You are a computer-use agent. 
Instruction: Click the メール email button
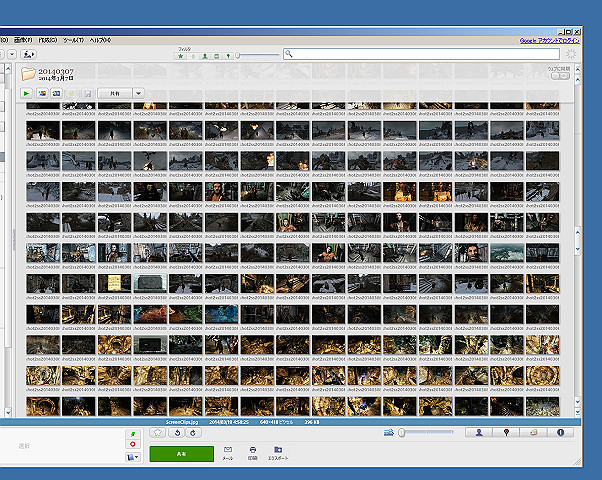pos(228,453)
